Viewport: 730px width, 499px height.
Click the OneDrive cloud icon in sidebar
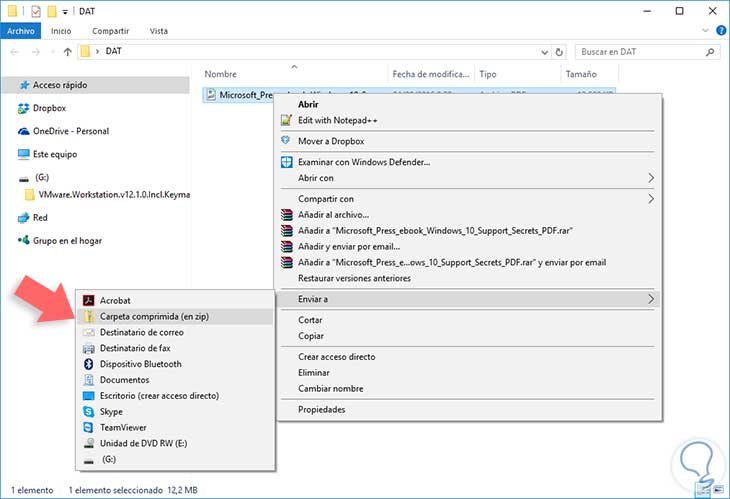pyautogui.click(x=24, y=131)
